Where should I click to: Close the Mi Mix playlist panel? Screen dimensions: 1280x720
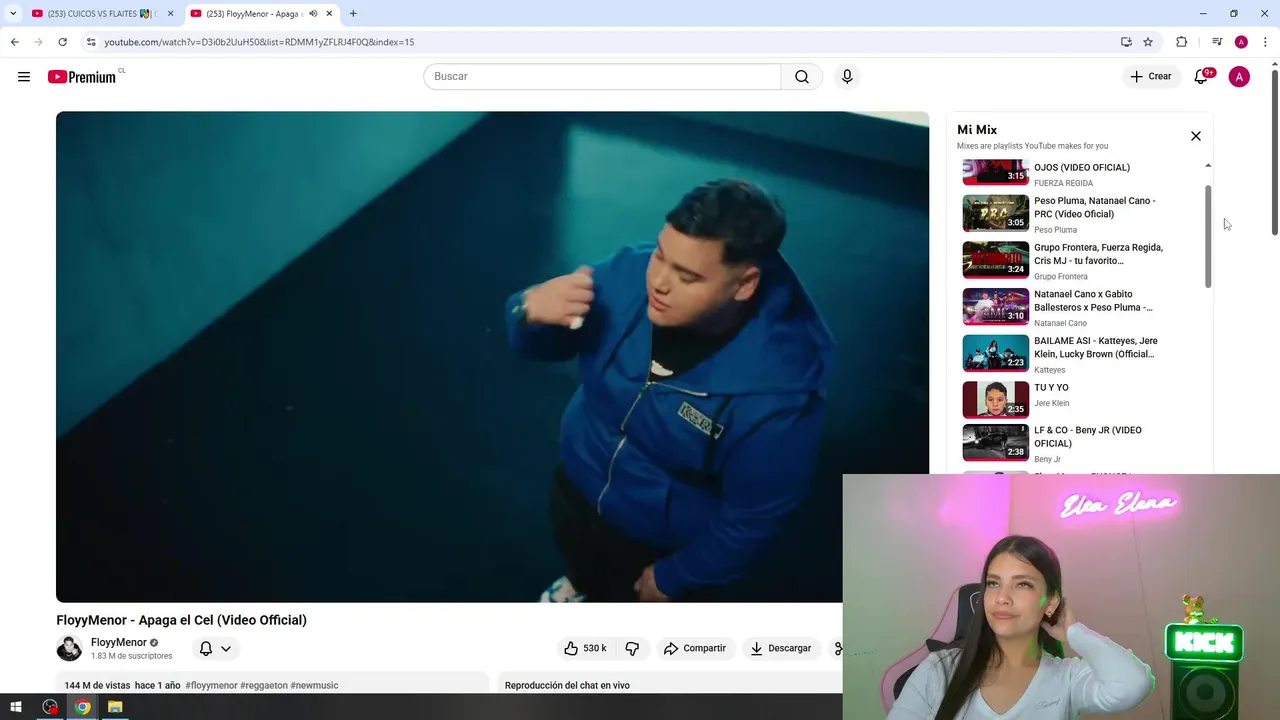tap(1195, 136)
